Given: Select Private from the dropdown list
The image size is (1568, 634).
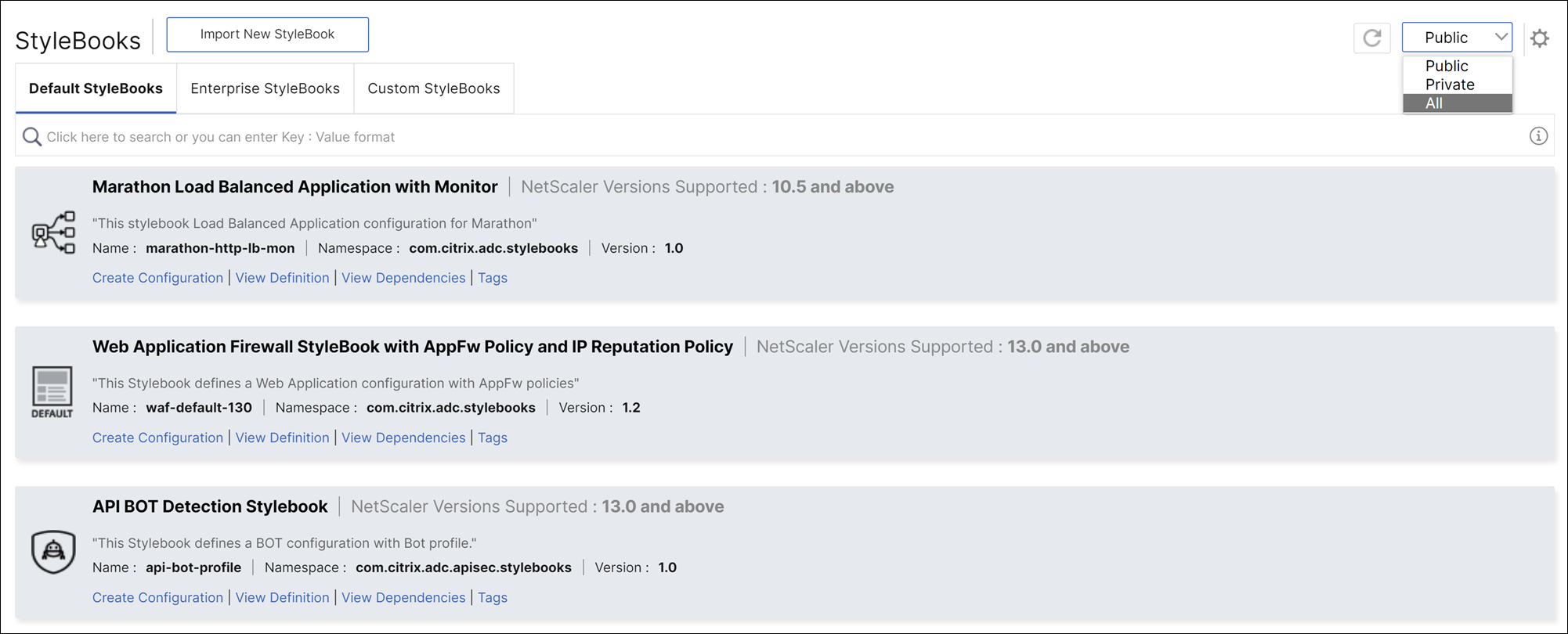Looking at the screenshot, I should (1450, 85).
